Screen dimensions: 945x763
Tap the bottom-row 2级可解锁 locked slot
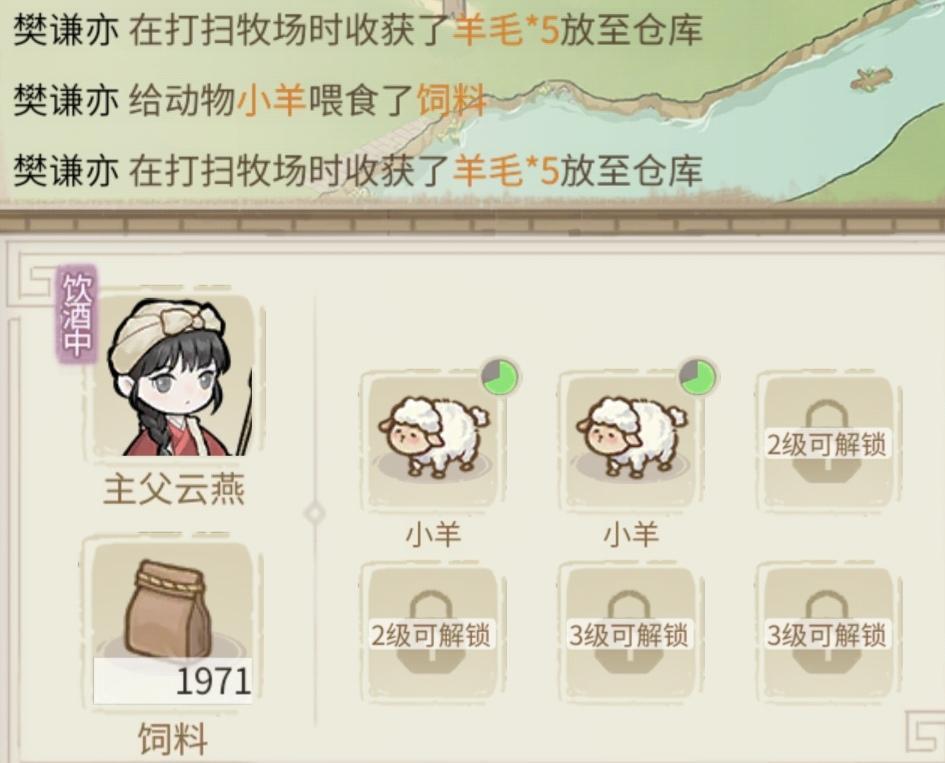[432, 634]
